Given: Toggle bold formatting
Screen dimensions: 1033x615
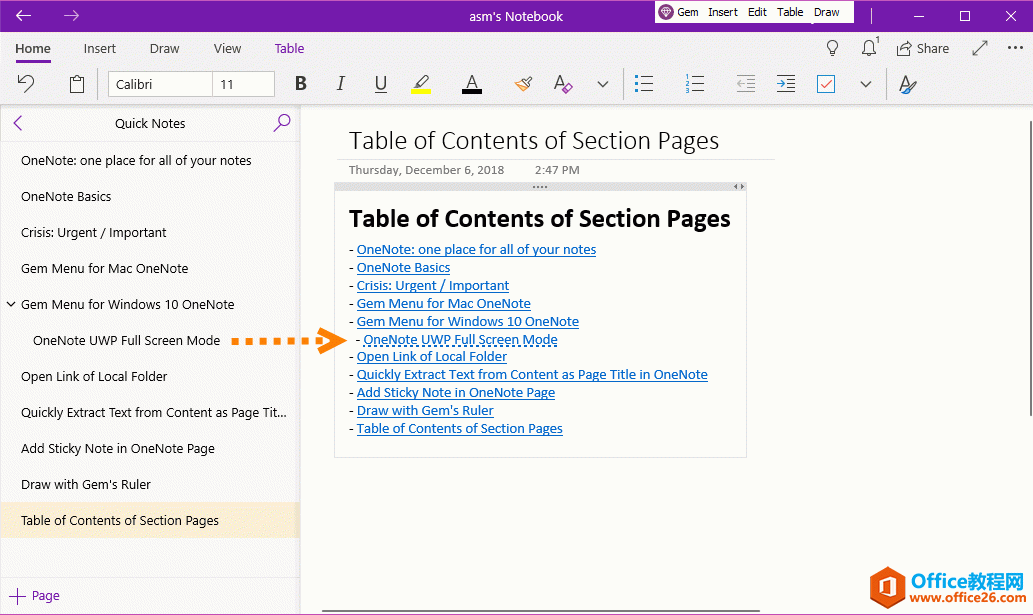Looking at the screenshot, I should point(300,84).
